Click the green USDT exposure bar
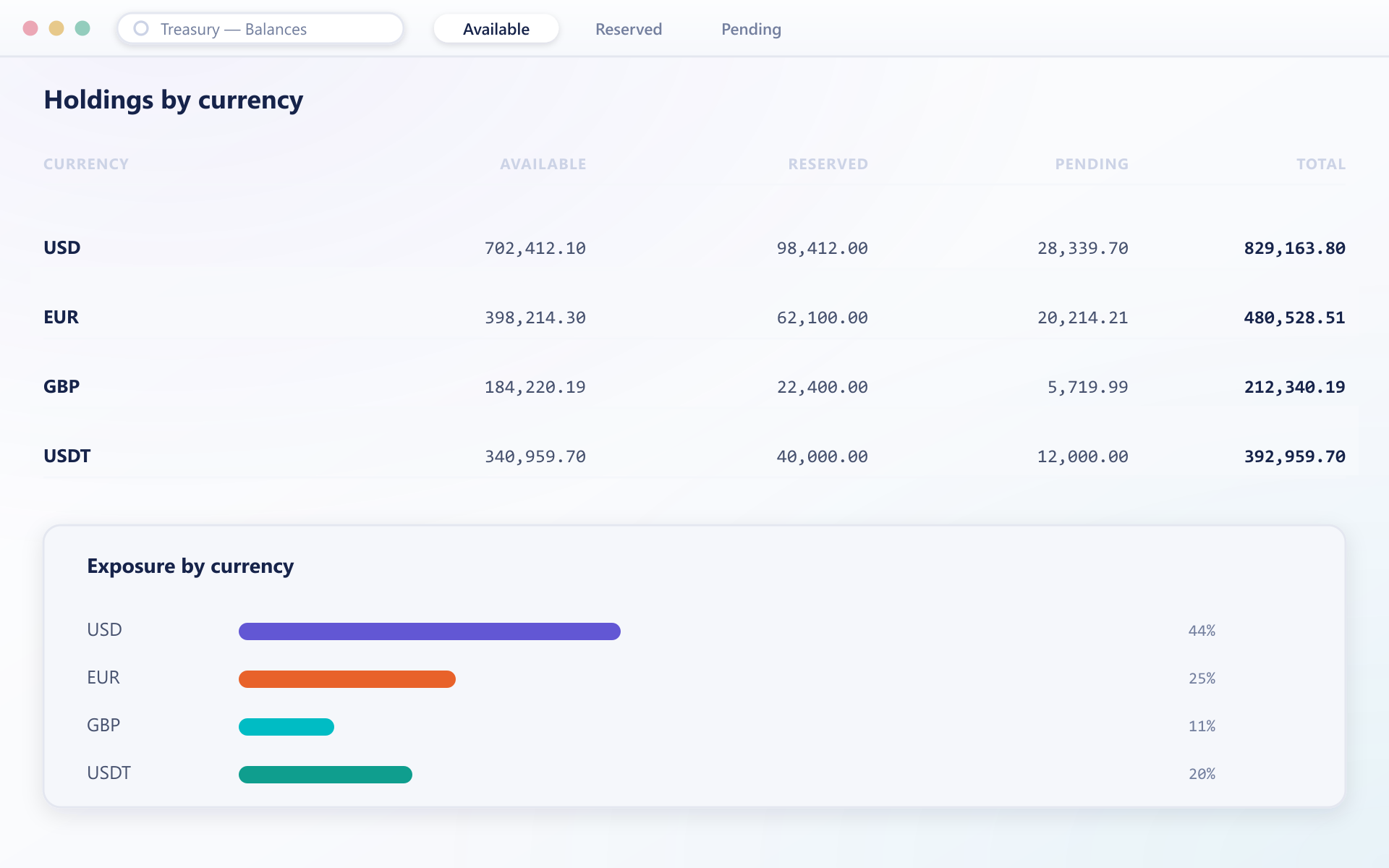The width and height of the screenshot is (1389, 868). point(326,775)
